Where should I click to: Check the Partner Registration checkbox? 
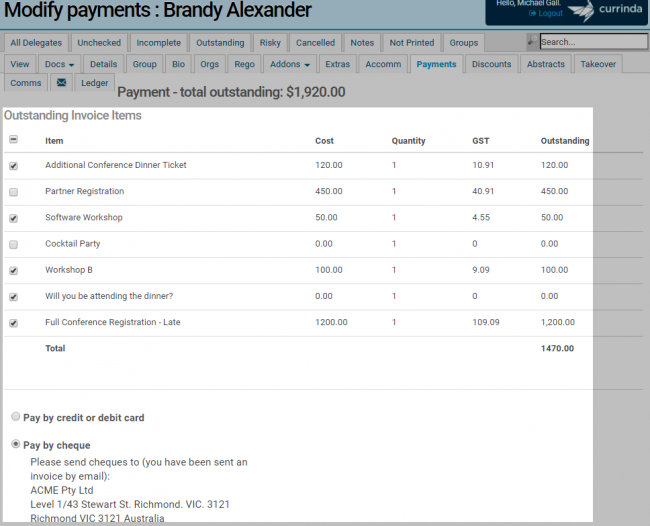(14, 192)
